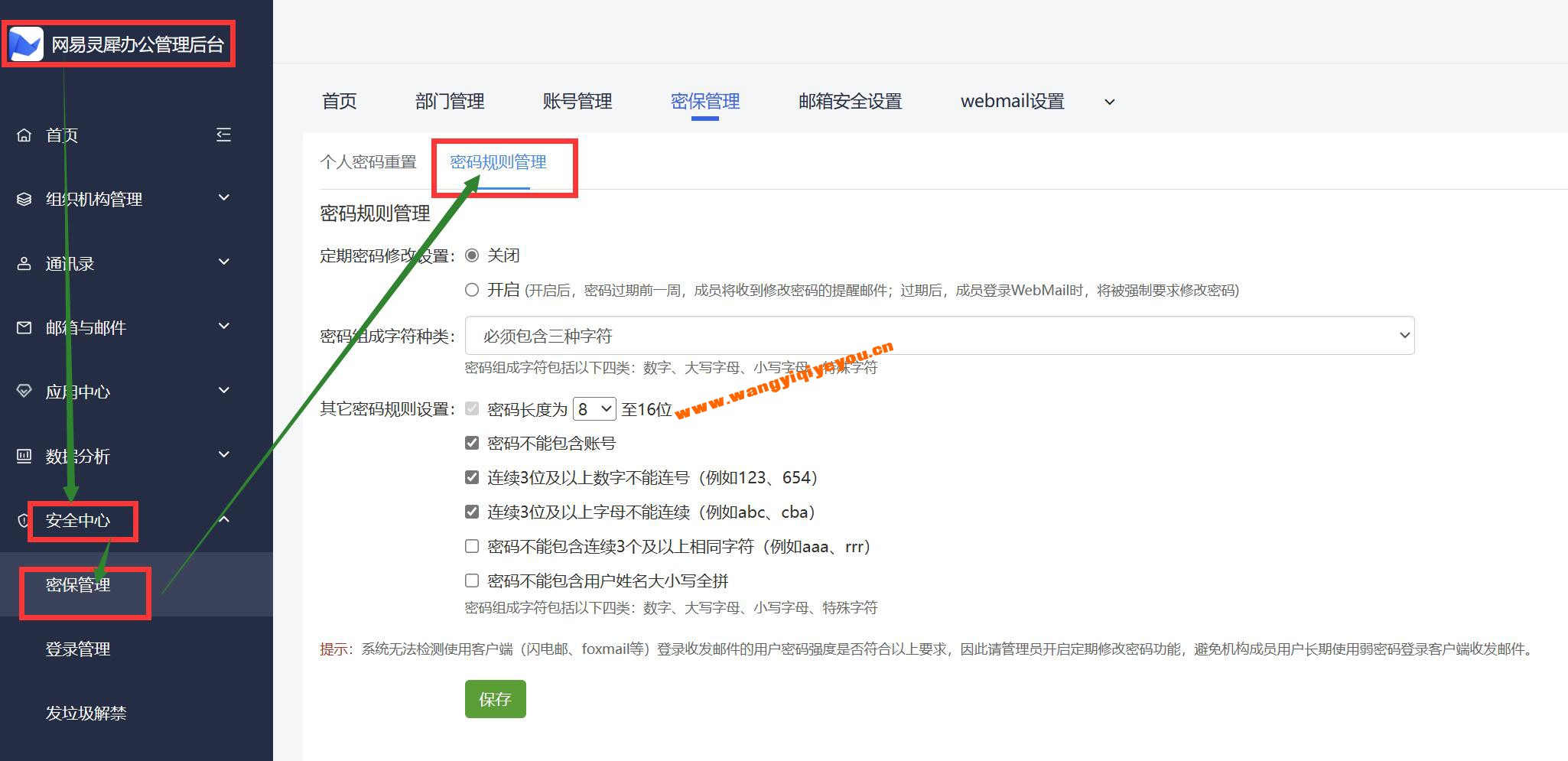The height and width of the screenshot is (761, 1568).
Task: Uncheck 密码不能包含账号 checkbox
Action: point(472,443)
